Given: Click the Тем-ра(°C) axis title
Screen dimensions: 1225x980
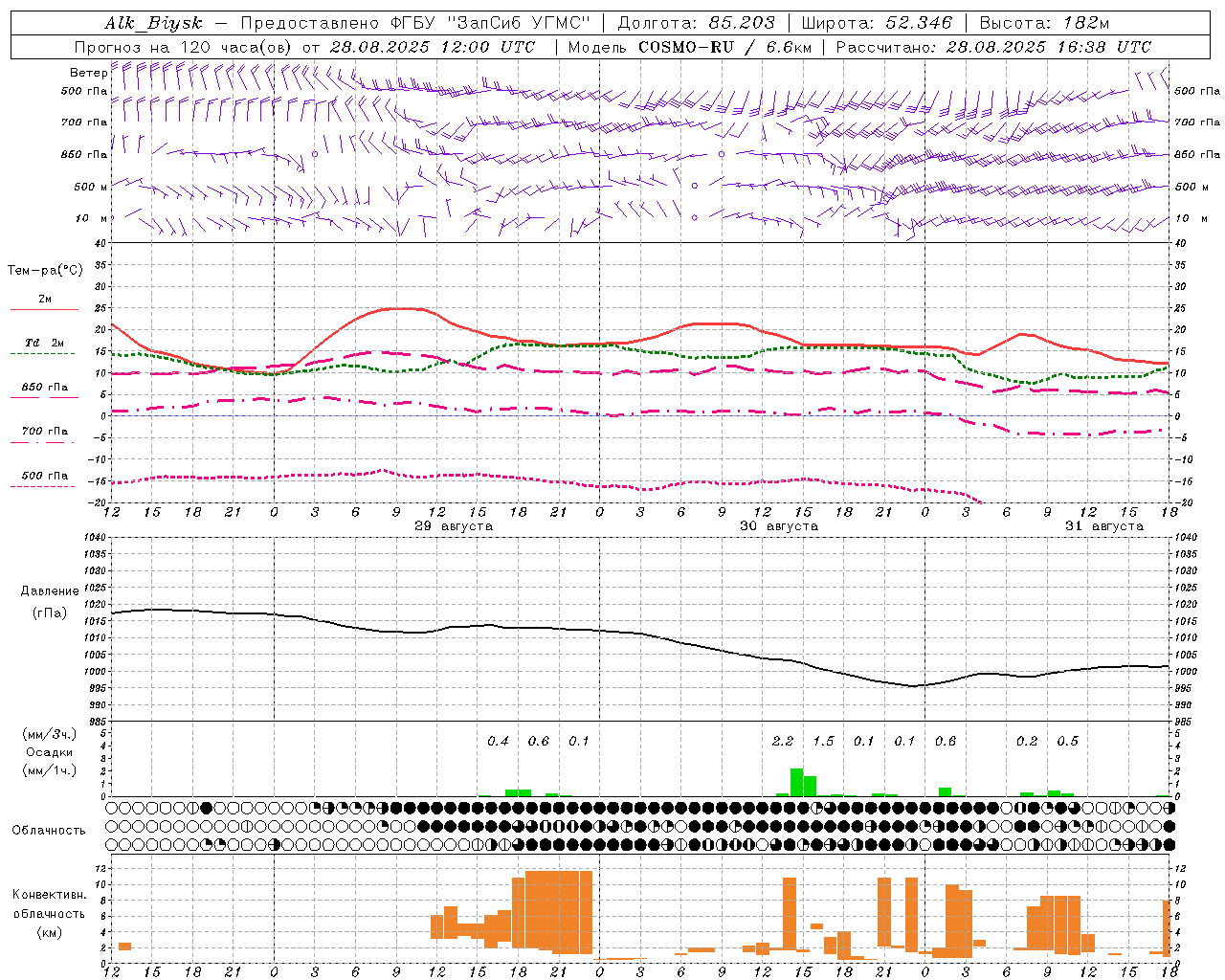Looking at the screenshot, I should click(45, 270).
